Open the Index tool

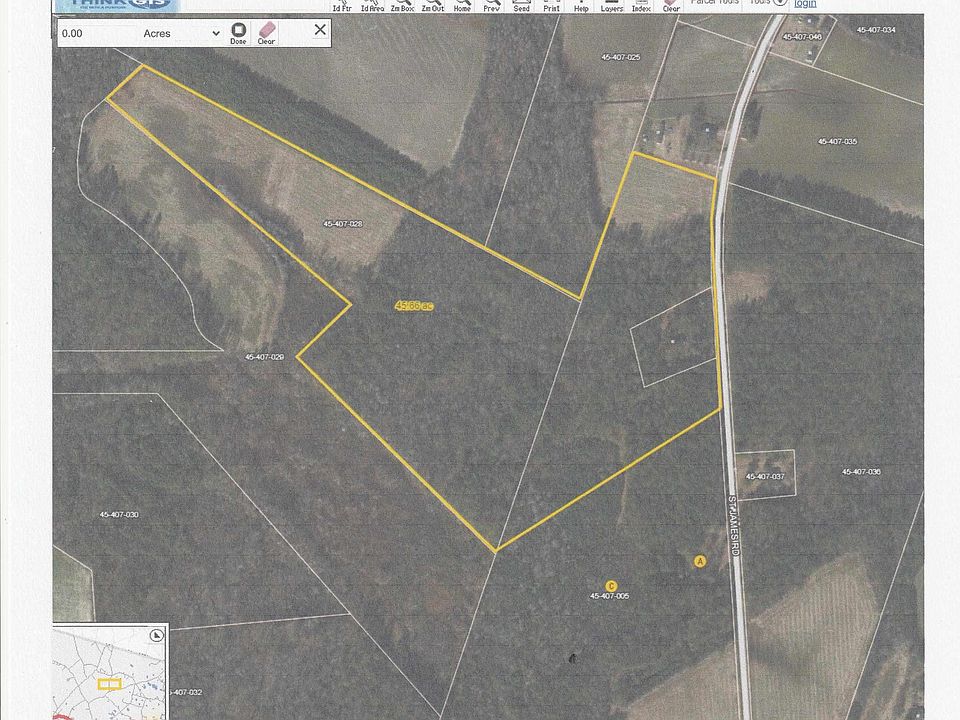[x=642, y=6]
